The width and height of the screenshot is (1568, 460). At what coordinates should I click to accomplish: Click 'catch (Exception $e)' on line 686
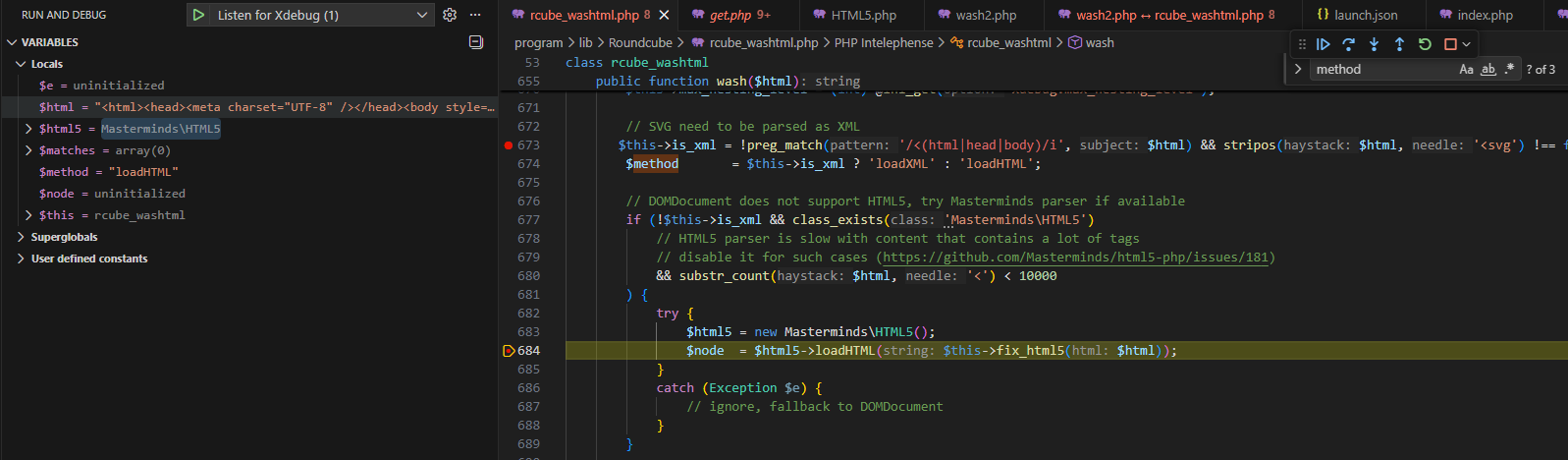coord(739,388)
